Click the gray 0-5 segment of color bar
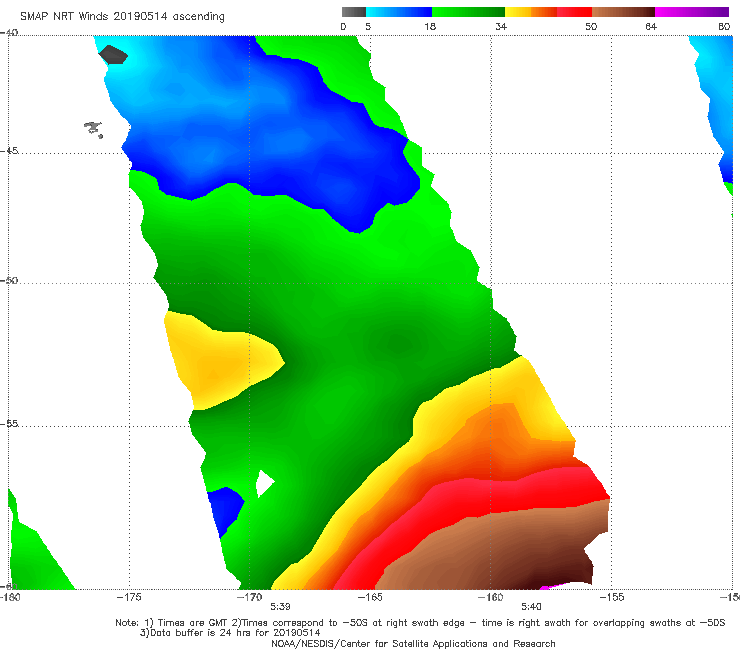 click(x=353, y=12)
